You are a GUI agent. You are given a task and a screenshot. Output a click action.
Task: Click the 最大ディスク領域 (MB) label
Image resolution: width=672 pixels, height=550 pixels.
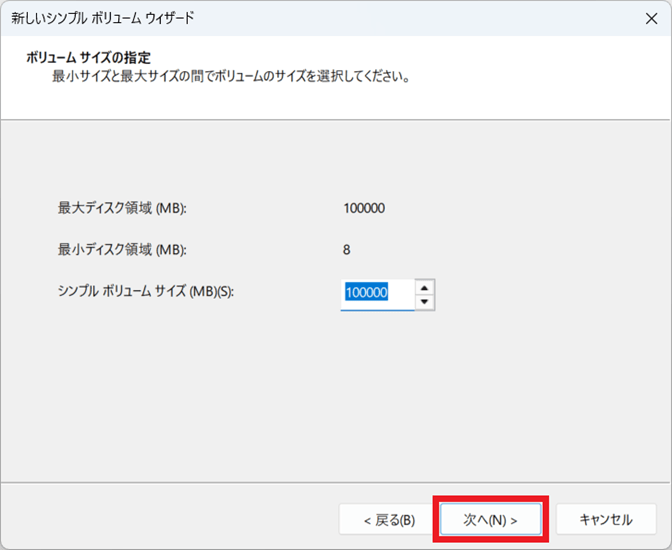coord(123,208)
